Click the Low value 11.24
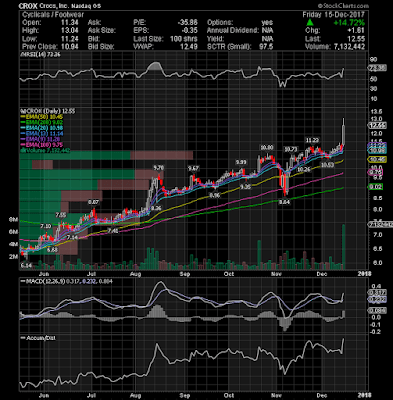393x400 pixels. (70, 39)
